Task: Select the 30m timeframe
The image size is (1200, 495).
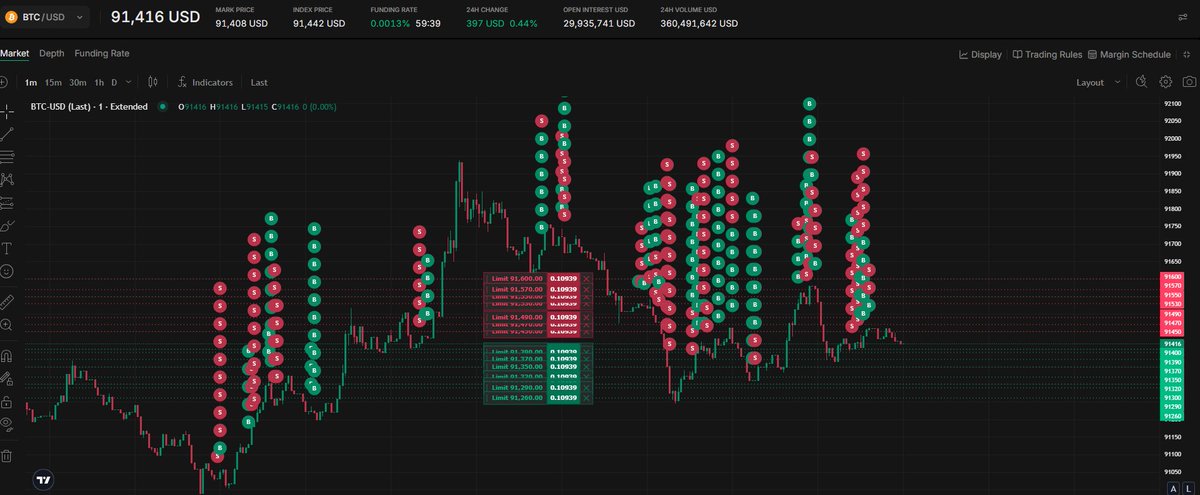Action: [x=78, y=82]
